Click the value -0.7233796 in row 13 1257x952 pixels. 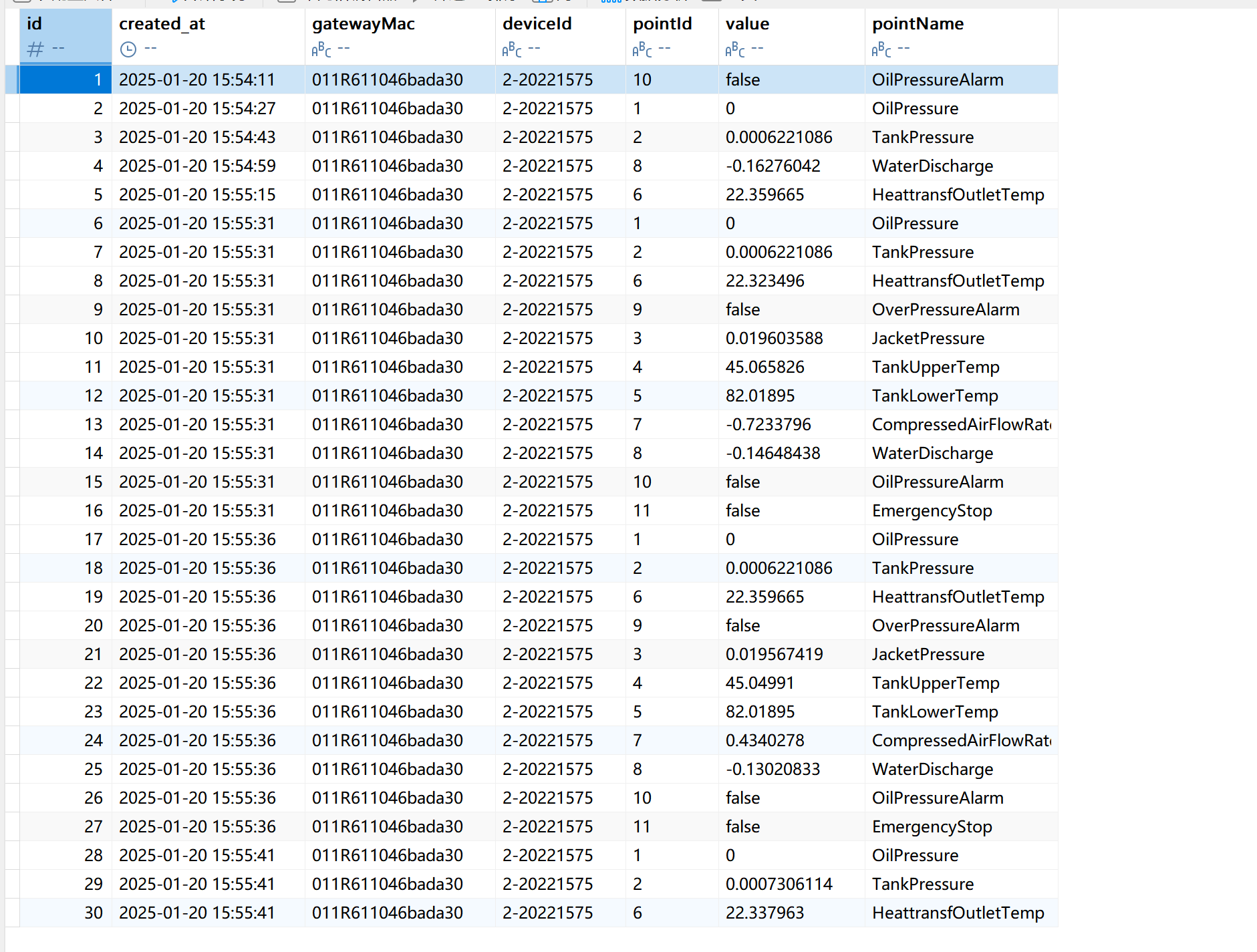tap(768, 424)
